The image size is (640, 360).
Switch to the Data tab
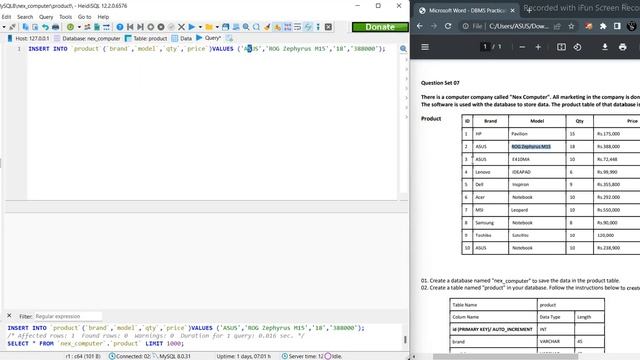[x=182, y=38]
